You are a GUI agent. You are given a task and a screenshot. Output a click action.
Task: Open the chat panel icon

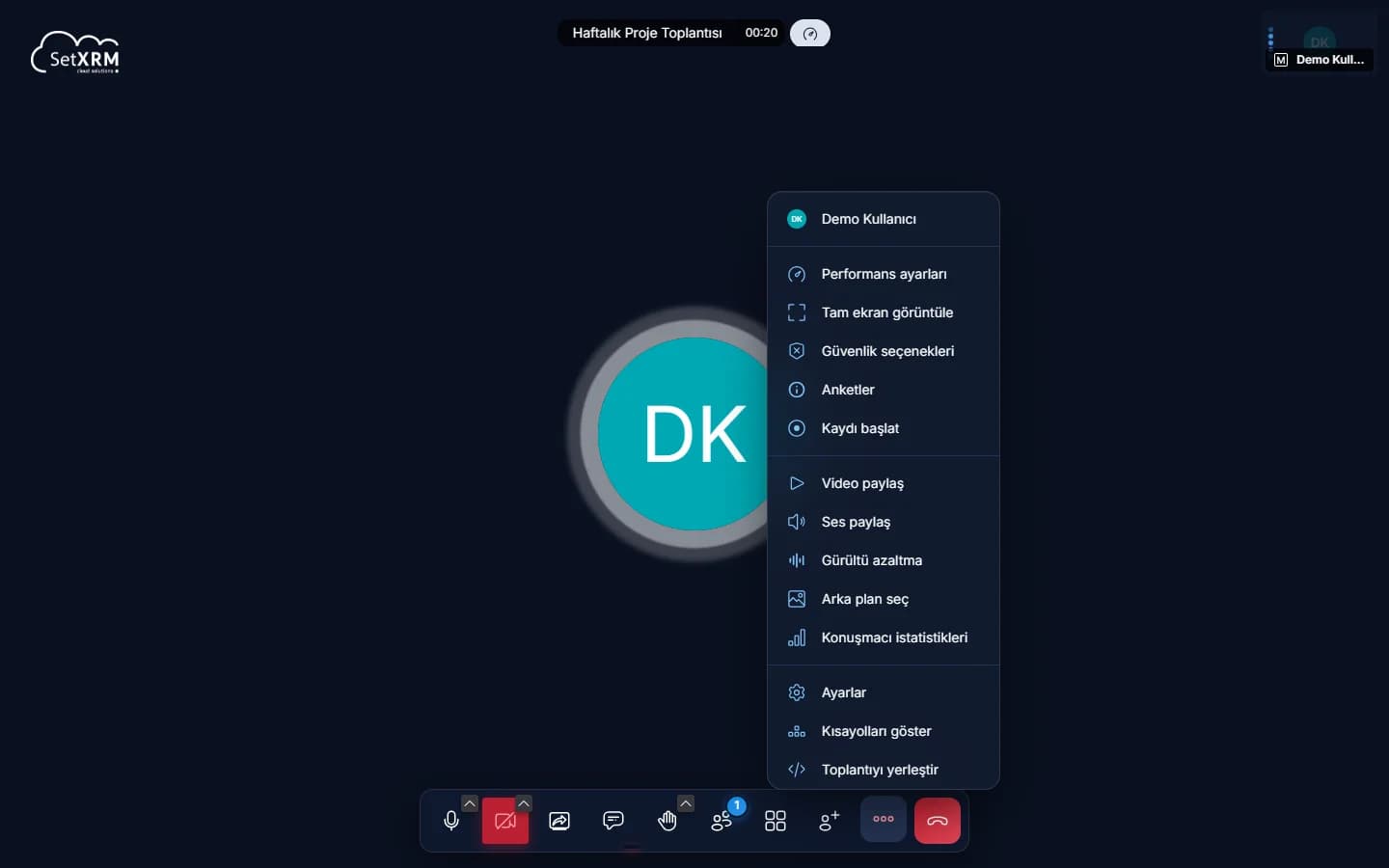[x=613, y=821]
